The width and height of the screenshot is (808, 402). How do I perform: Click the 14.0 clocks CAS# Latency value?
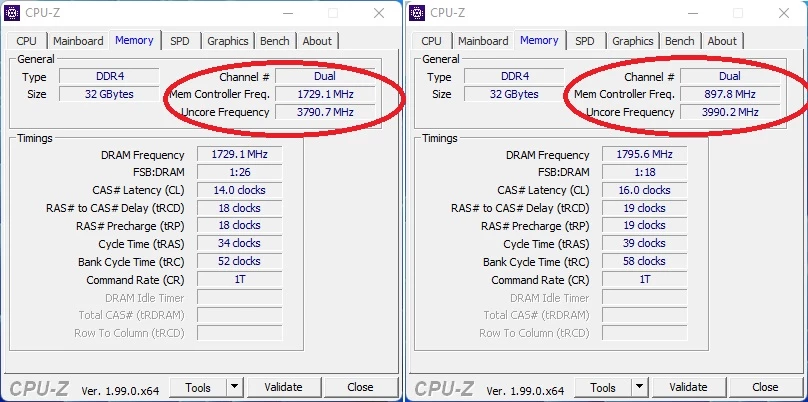tap(240, 190)
